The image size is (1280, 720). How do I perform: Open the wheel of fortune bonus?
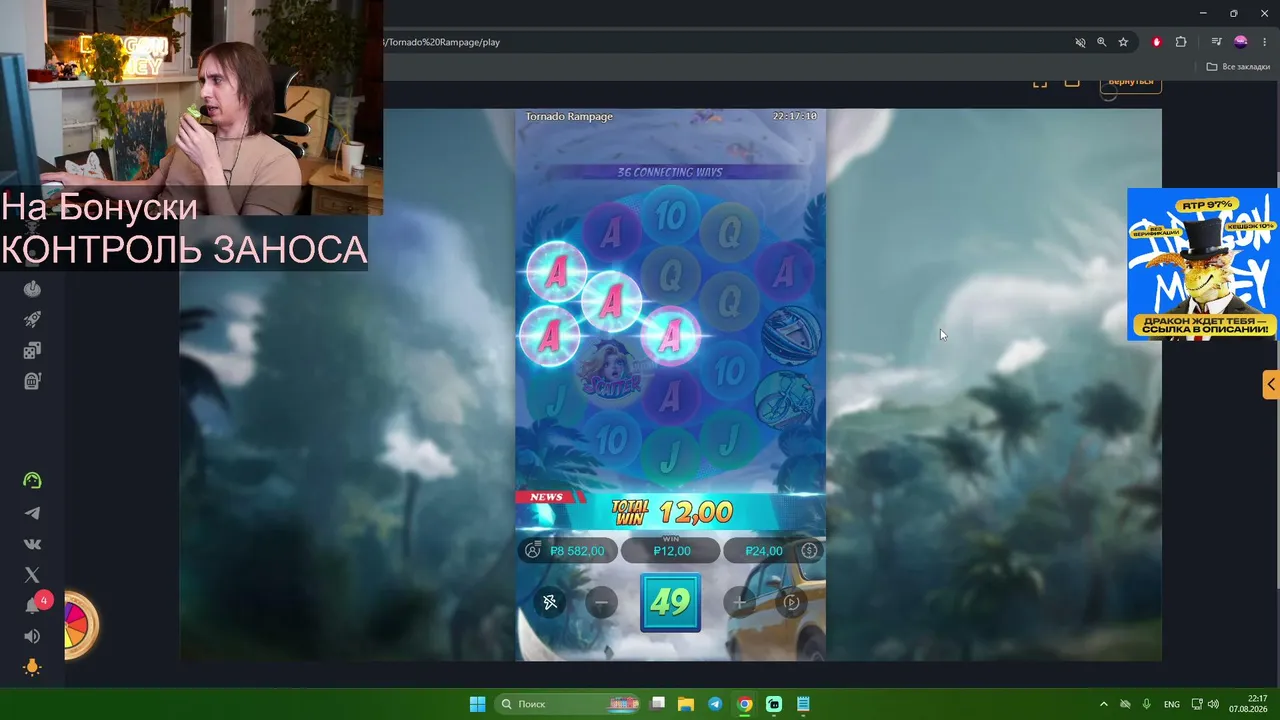(80, 625)
